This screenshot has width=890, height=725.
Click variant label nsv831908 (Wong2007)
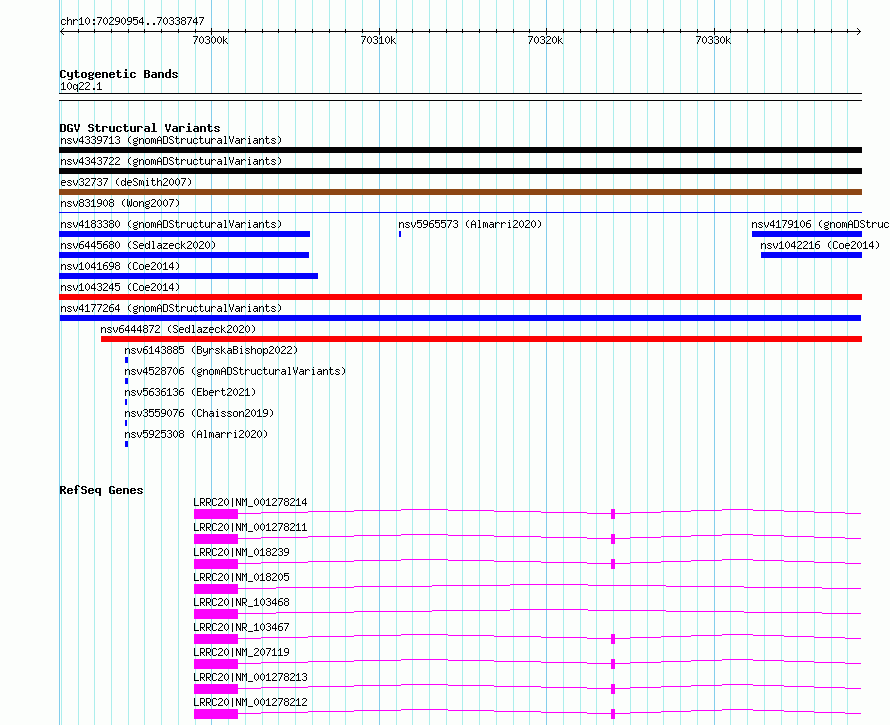click(120, 203)
